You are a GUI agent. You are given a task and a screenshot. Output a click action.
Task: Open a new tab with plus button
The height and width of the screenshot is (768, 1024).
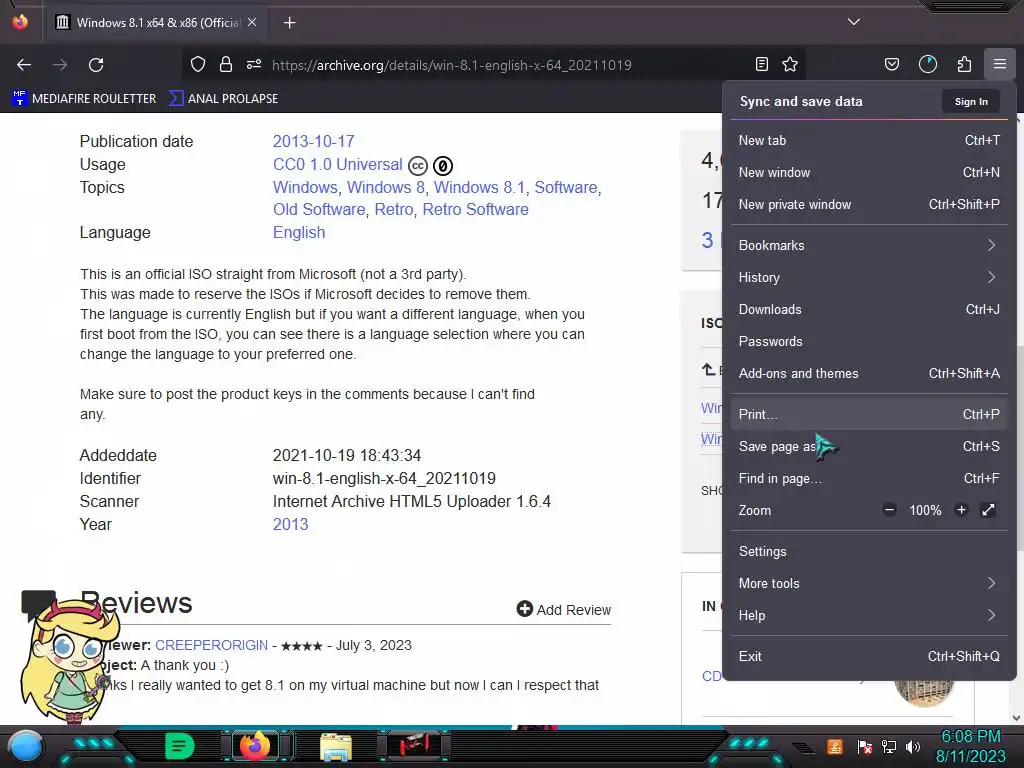pyautogui.click(x=290, y=23)
